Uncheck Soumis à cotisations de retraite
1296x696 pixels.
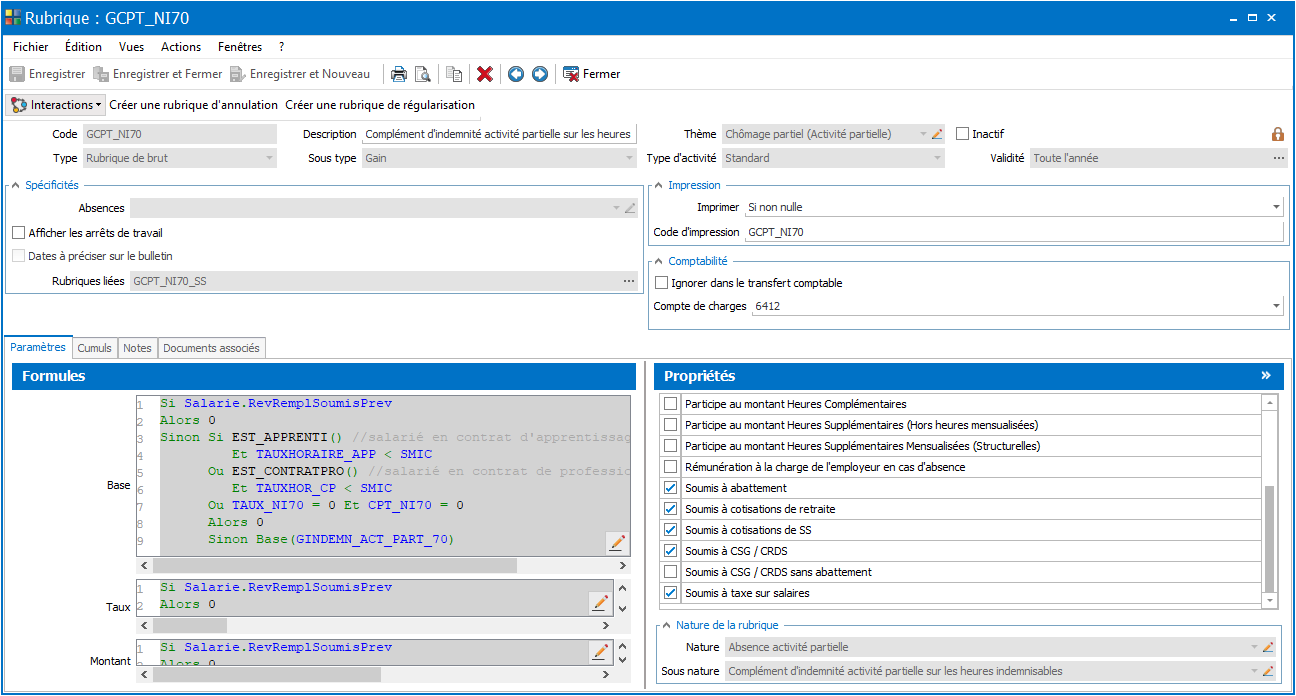(x=671, y=509)
